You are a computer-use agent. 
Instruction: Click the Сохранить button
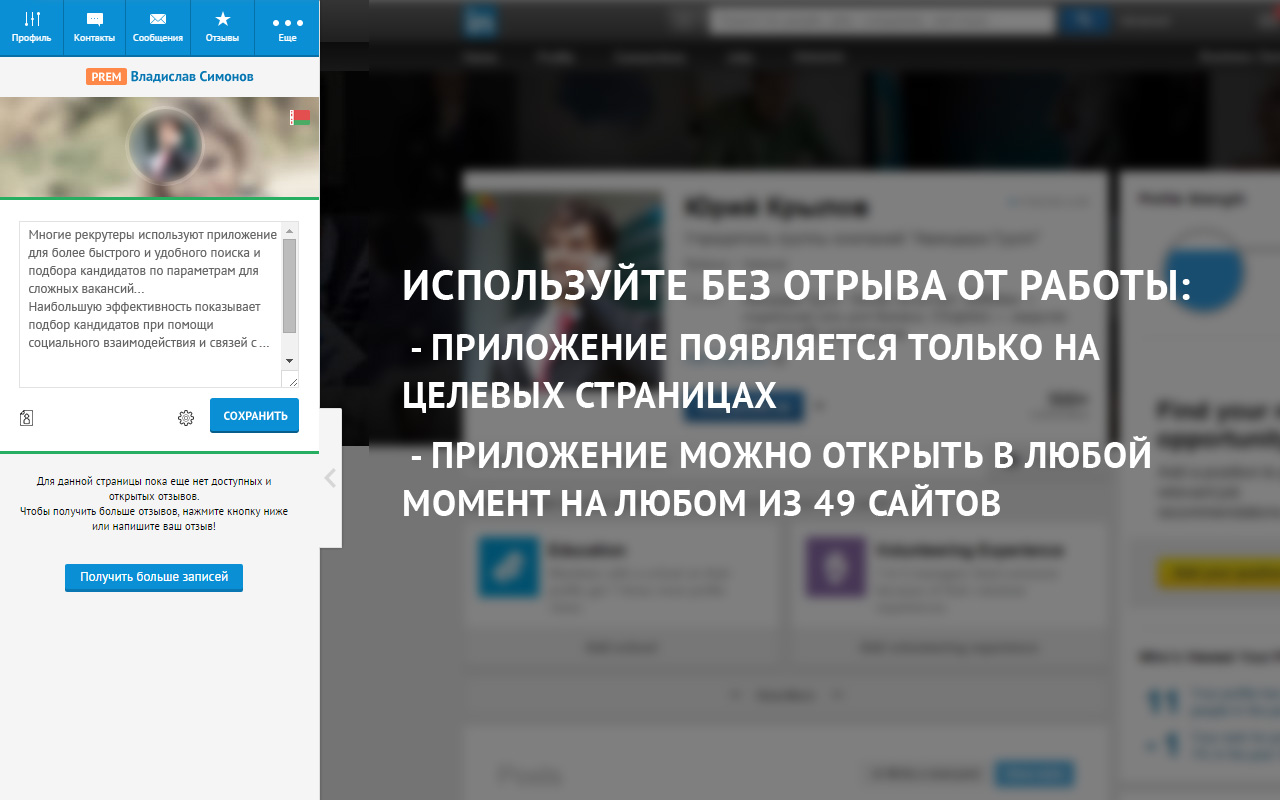click(x=255, y=416)
